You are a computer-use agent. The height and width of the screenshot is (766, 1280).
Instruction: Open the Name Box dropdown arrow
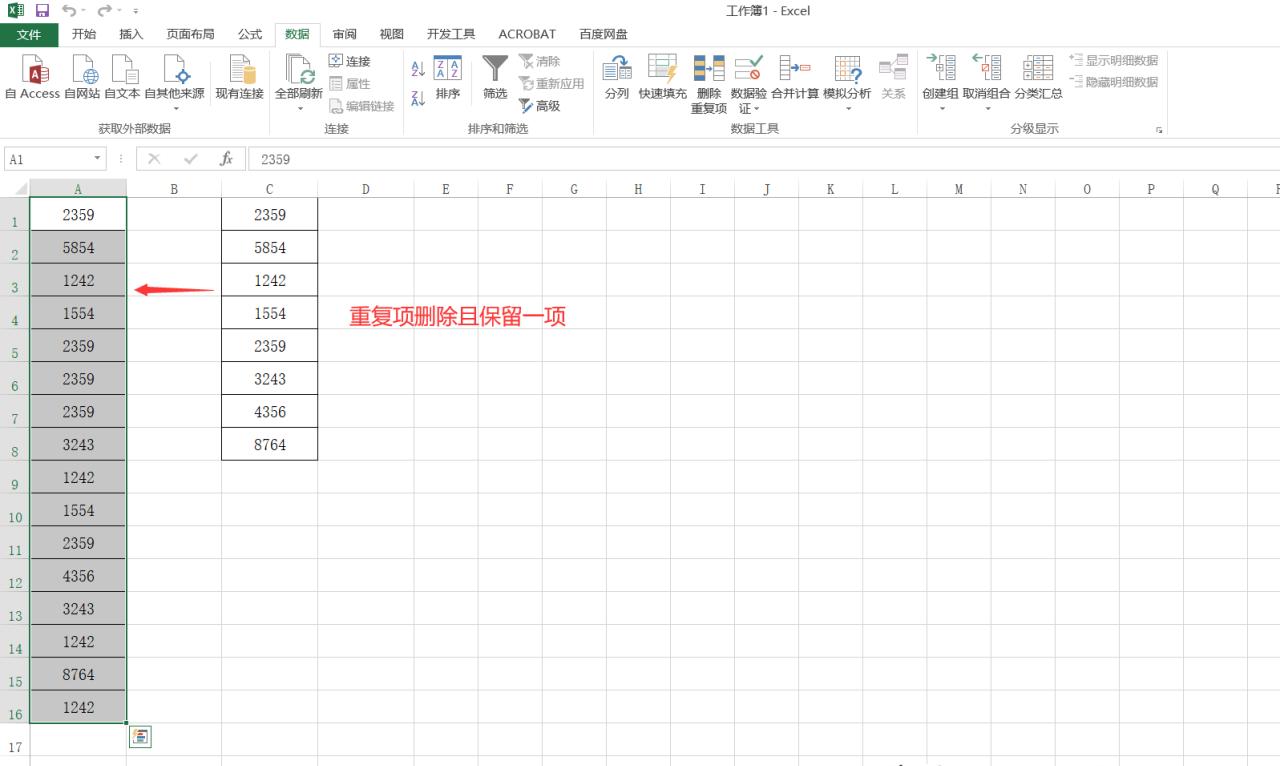[98, 159]
